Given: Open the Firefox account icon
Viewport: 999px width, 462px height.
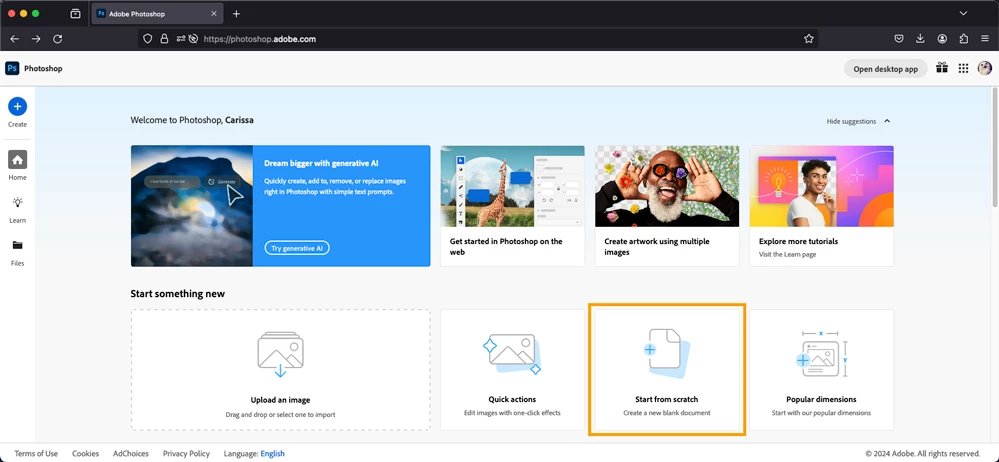Looking at the screenshot, I should [942, 39].
